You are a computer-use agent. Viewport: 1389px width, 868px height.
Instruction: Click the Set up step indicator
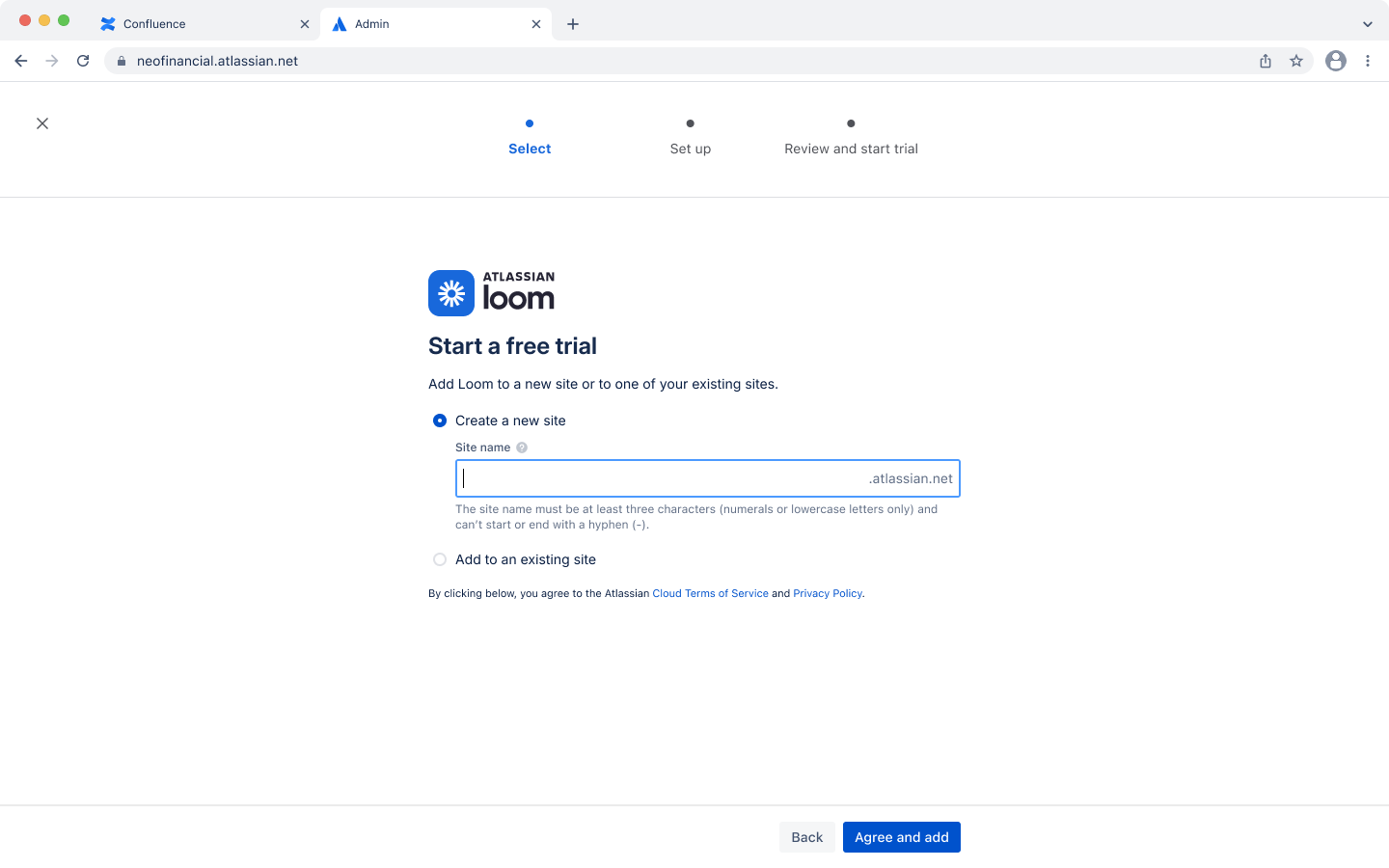click(691, 137)
